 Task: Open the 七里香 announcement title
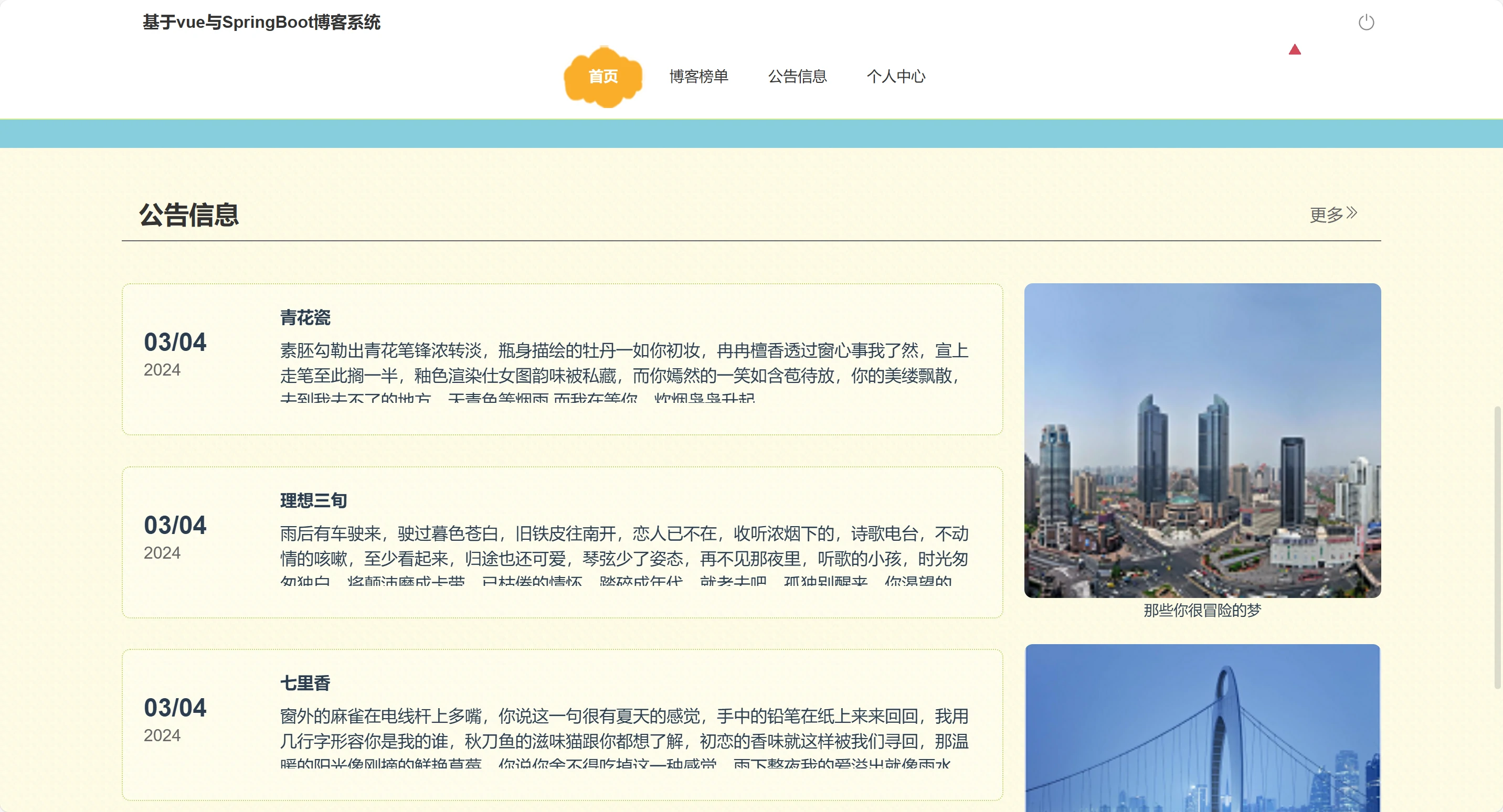pos(305,682)
